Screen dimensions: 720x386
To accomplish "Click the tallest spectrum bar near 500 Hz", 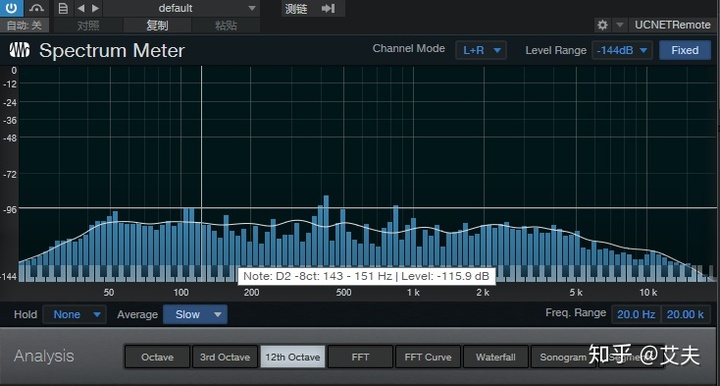I will point(326,231).
